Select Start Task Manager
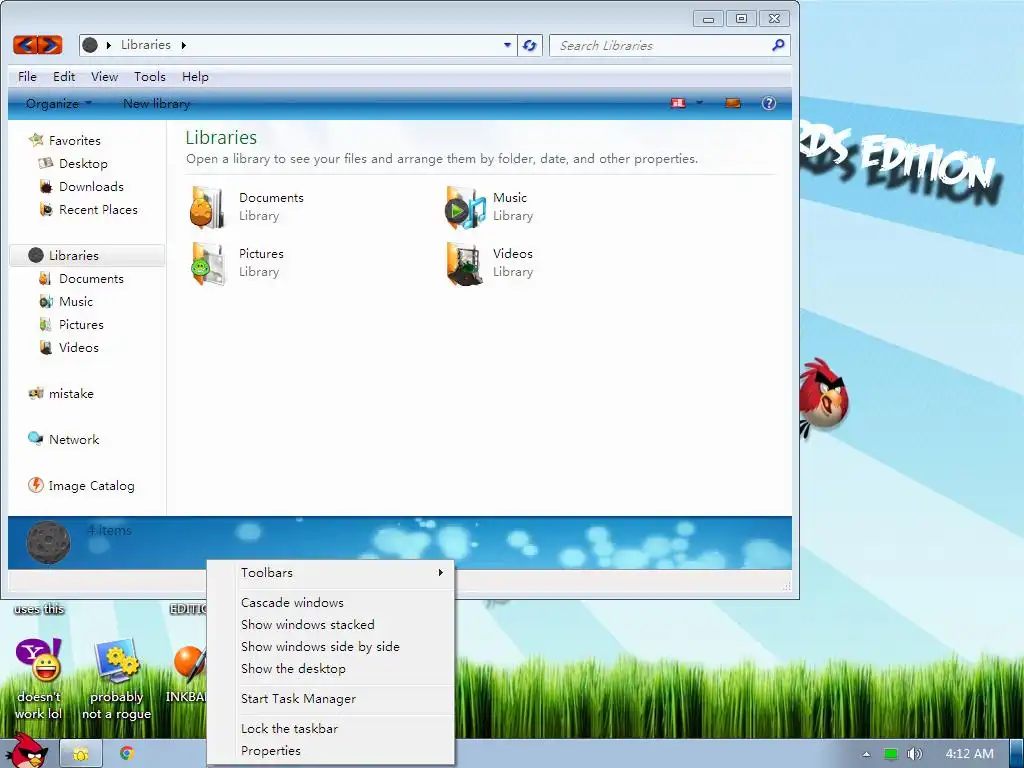Viewport: 1024px width, 768px height. (331, 699)
